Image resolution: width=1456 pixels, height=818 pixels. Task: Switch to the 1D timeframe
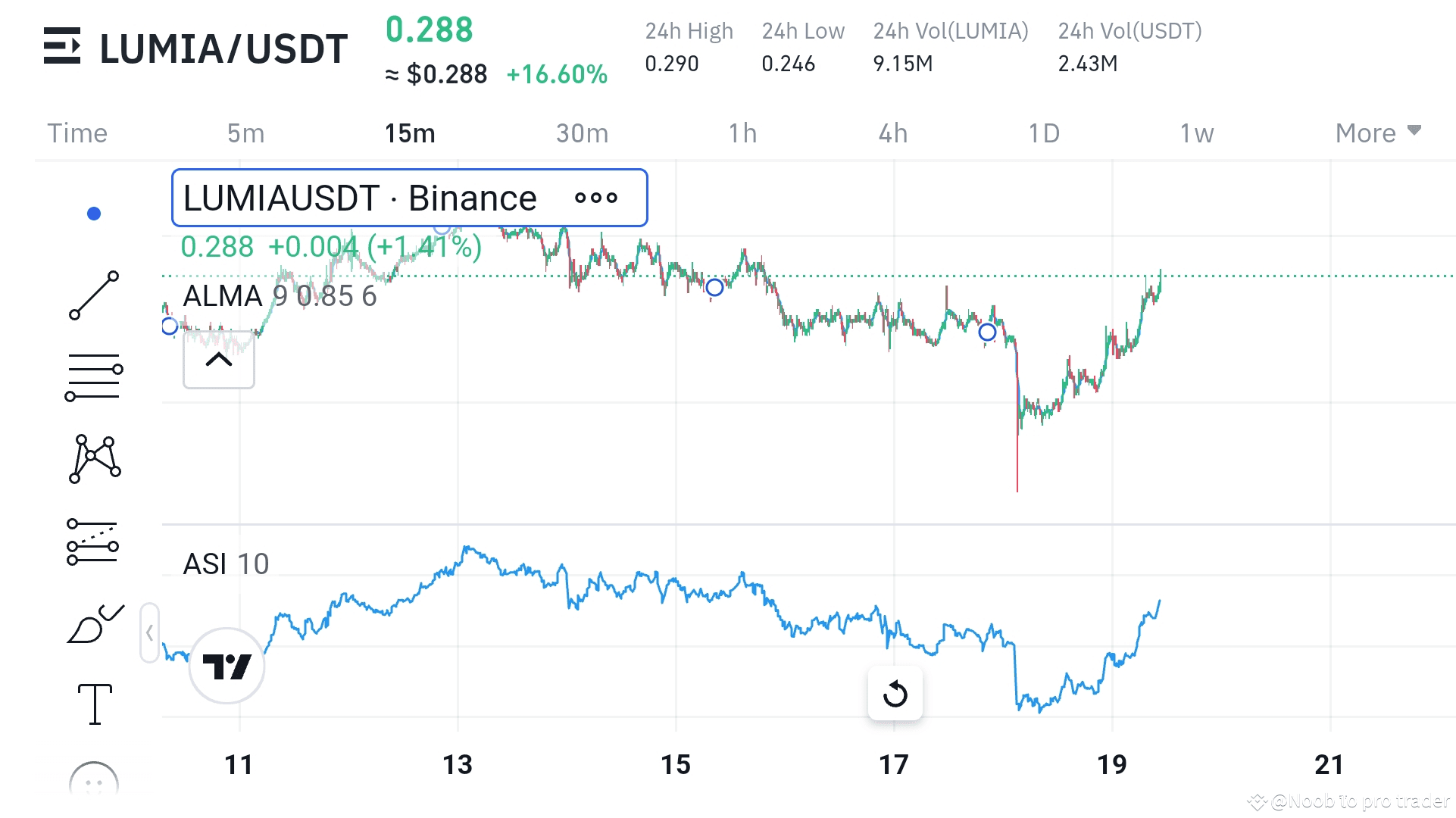(1043, 133)
